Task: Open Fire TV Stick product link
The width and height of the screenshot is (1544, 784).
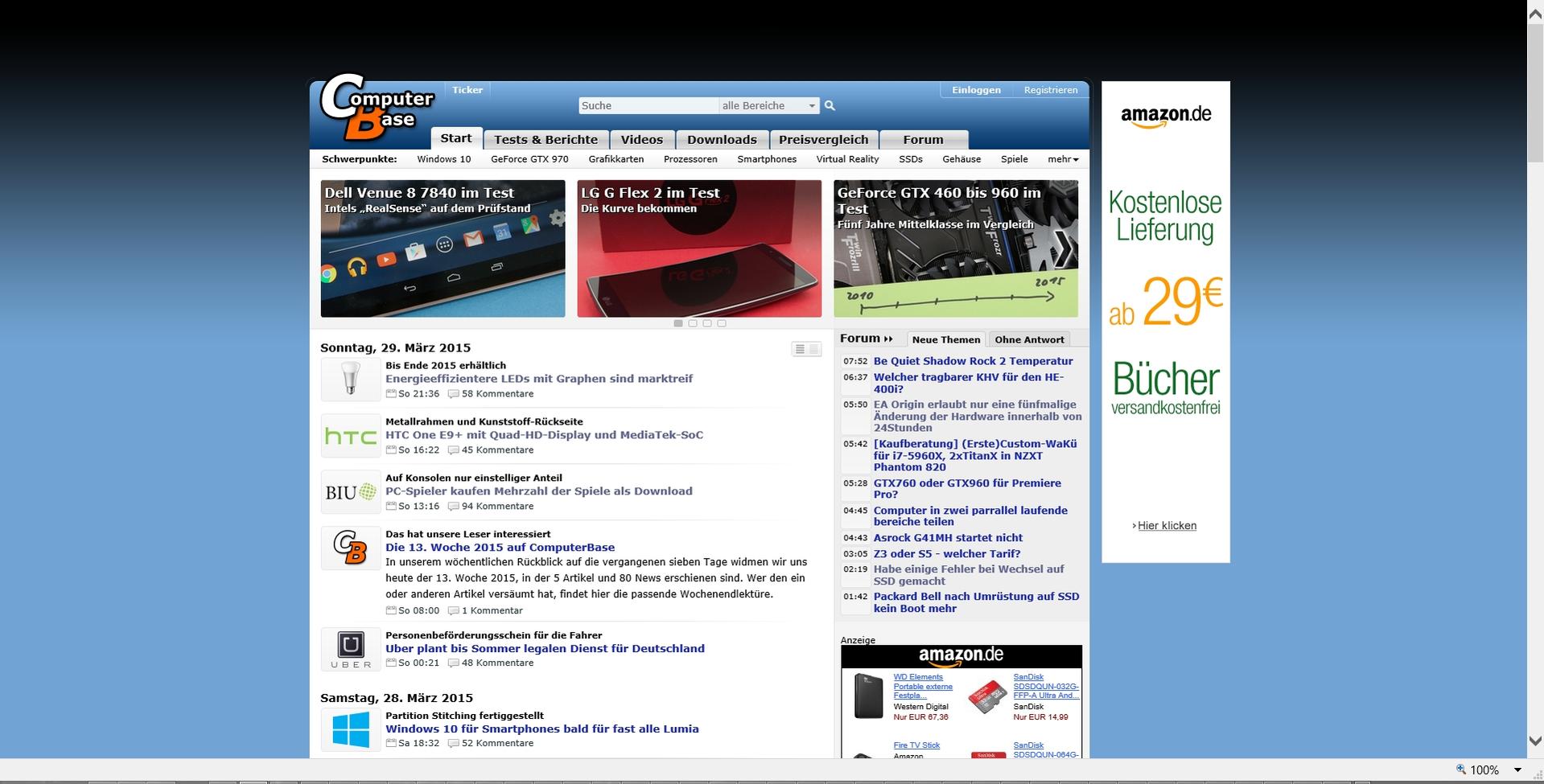Action: click(x=916, y=745)
